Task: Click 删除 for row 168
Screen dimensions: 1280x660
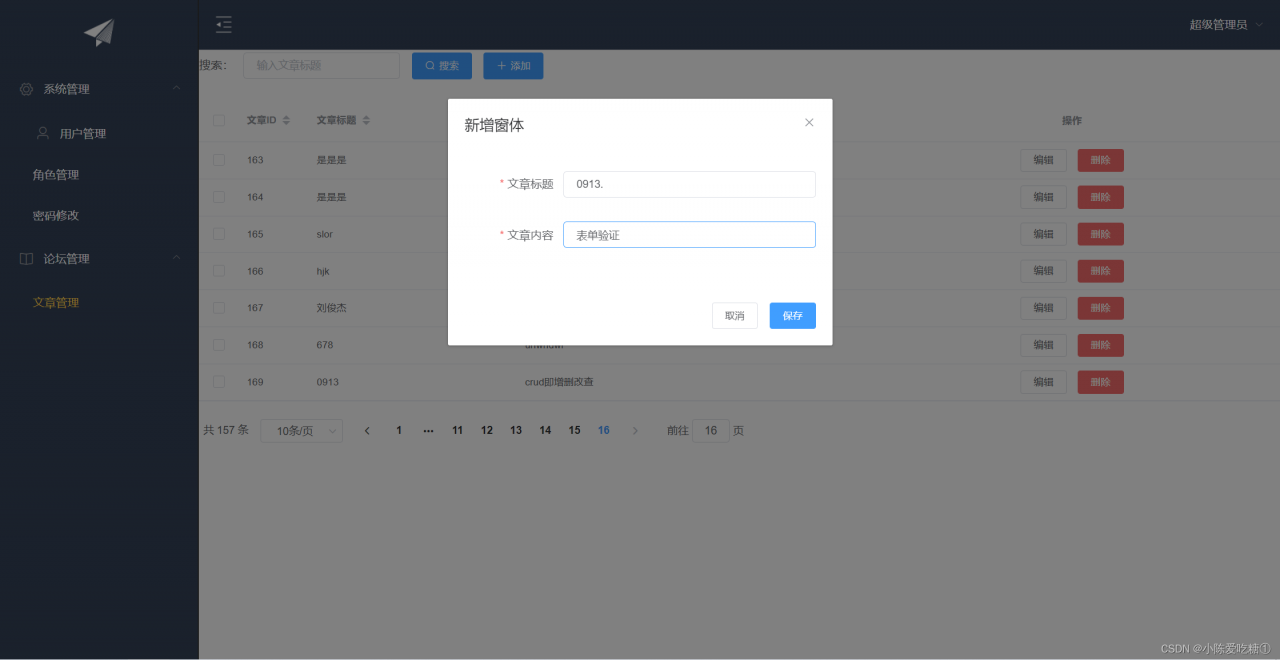Action: 1101,345
